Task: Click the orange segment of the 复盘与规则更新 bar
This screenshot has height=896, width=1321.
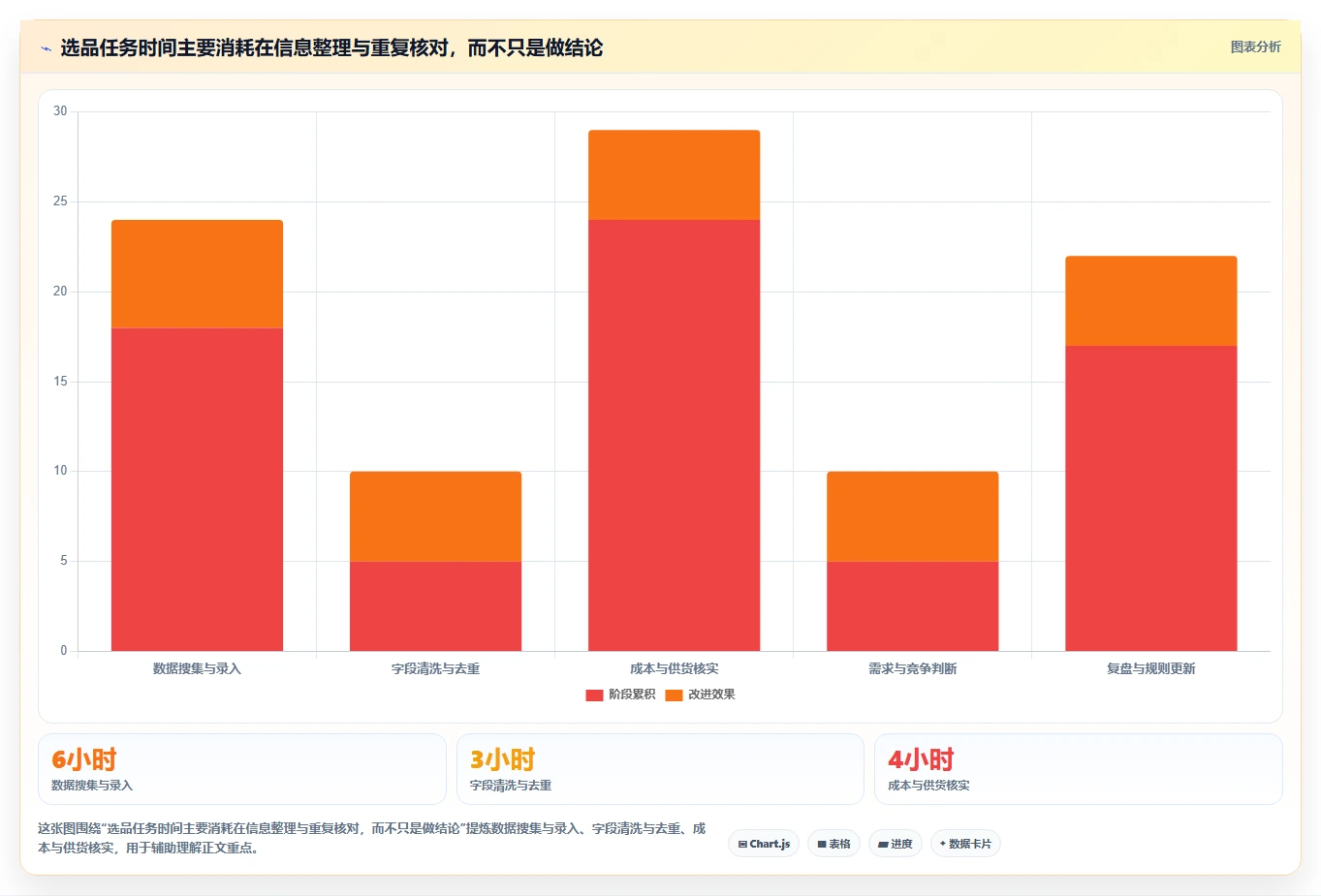Action: (1150, 300)
